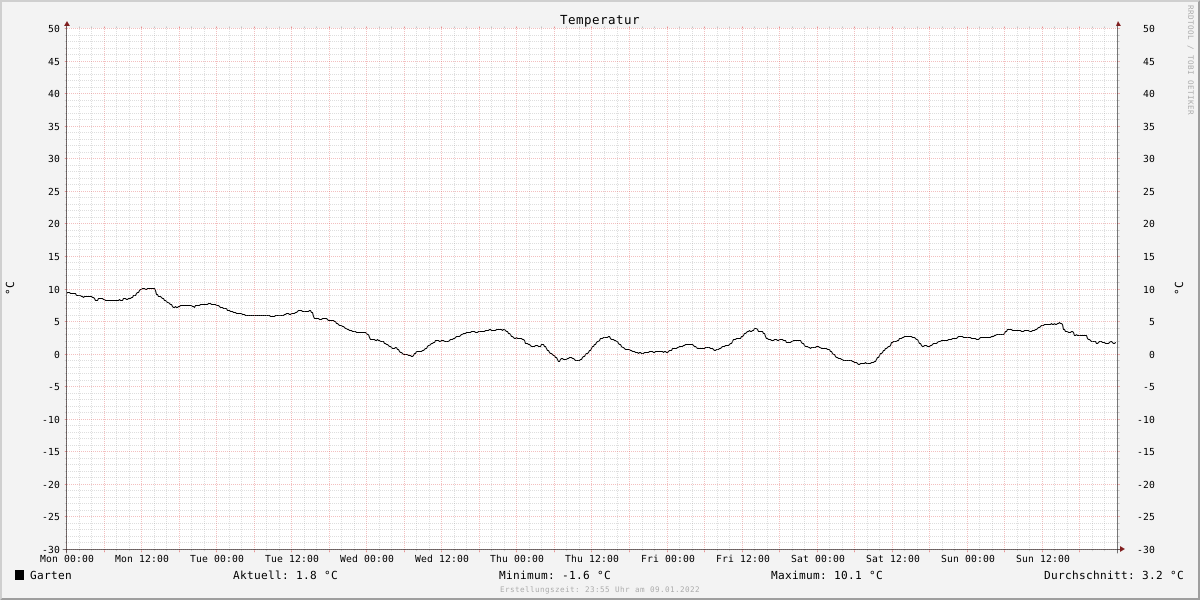Click the '-10' label on left axis
The height and width of the screenshot is (600, 1200).
(51, 419)
